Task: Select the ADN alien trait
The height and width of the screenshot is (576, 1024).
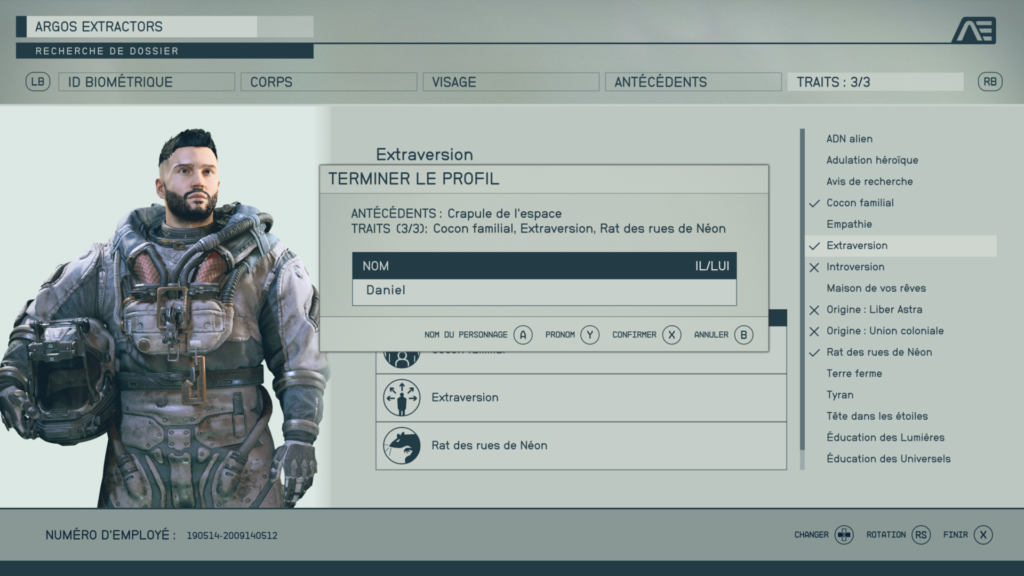Action: (849, 138)
